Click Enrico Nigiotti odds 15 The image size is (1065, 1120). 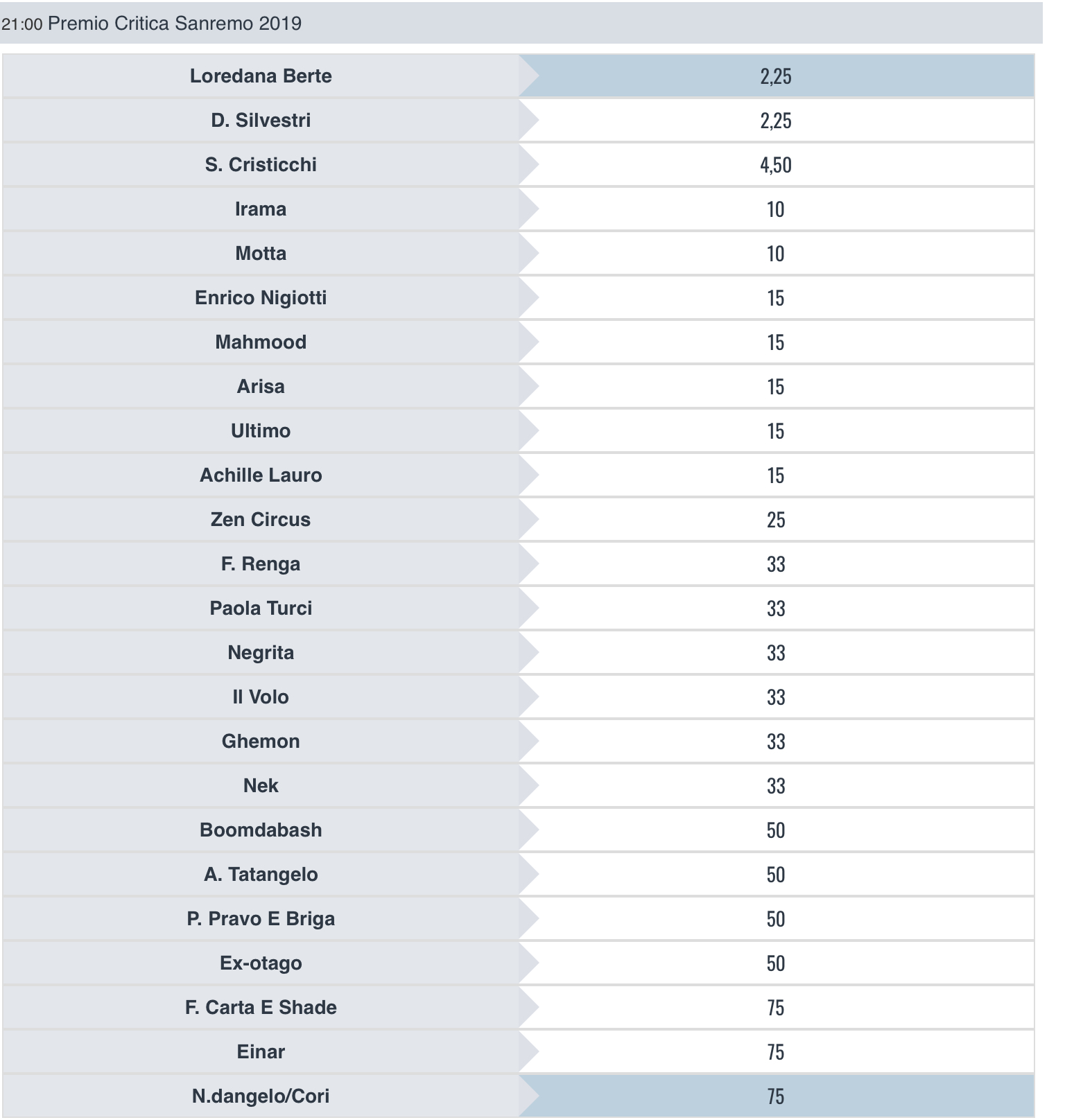[x=775, y=298]
